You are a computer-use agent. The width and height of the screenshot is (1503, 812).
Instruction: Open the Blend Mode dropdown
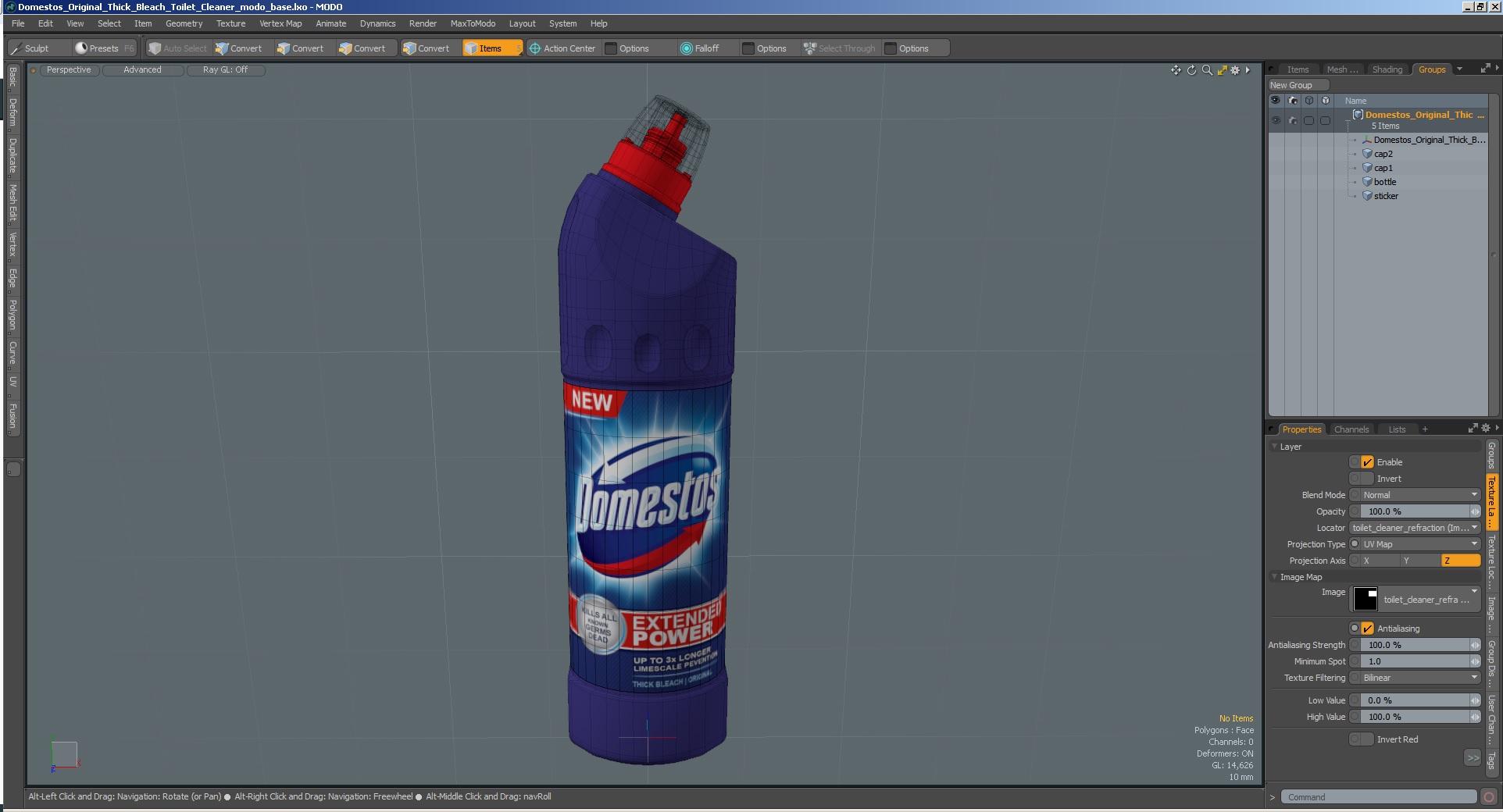pyautogui.click(x=1420, y=495)
